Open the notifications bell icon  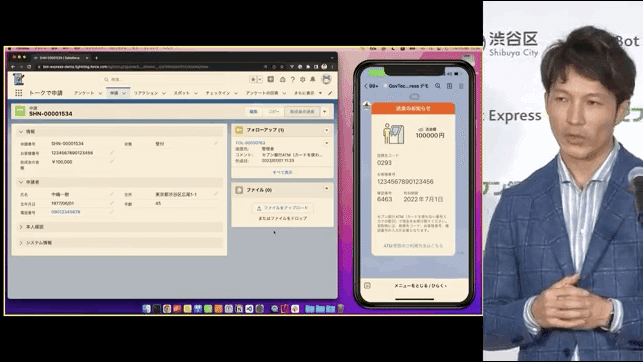[x=313, y=79]
